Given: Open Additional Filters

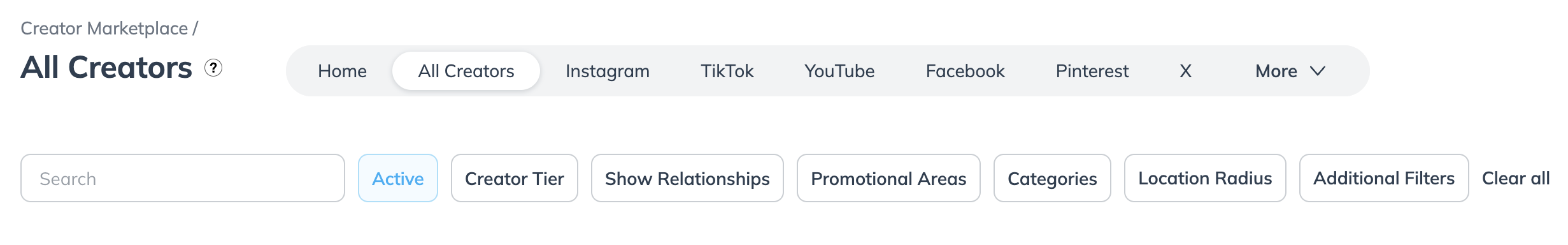Looking at the screenshot, I should [1384, 178].
